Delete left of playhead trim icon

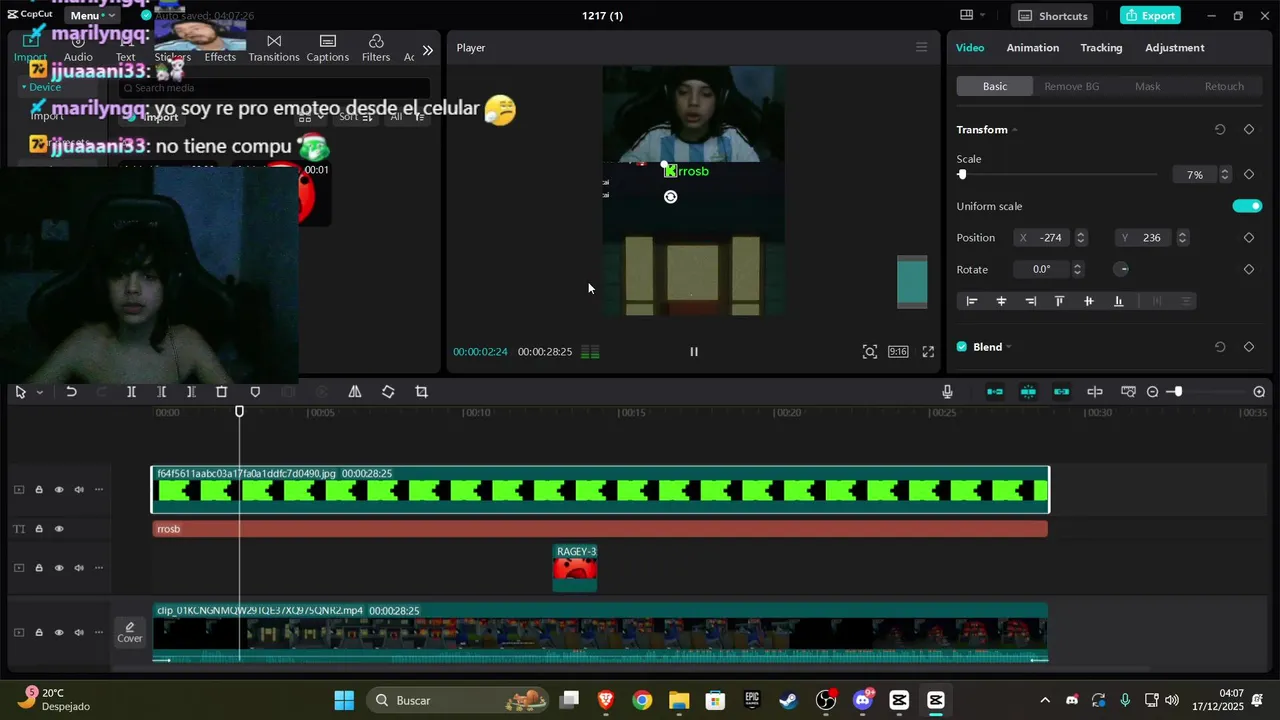tap(161, 392)
